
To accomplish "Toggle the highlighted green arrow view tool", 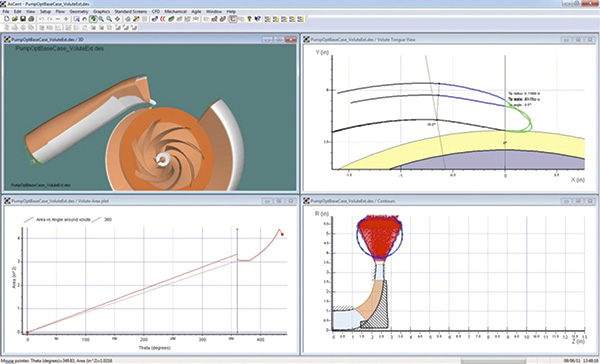I will point(93,19).
